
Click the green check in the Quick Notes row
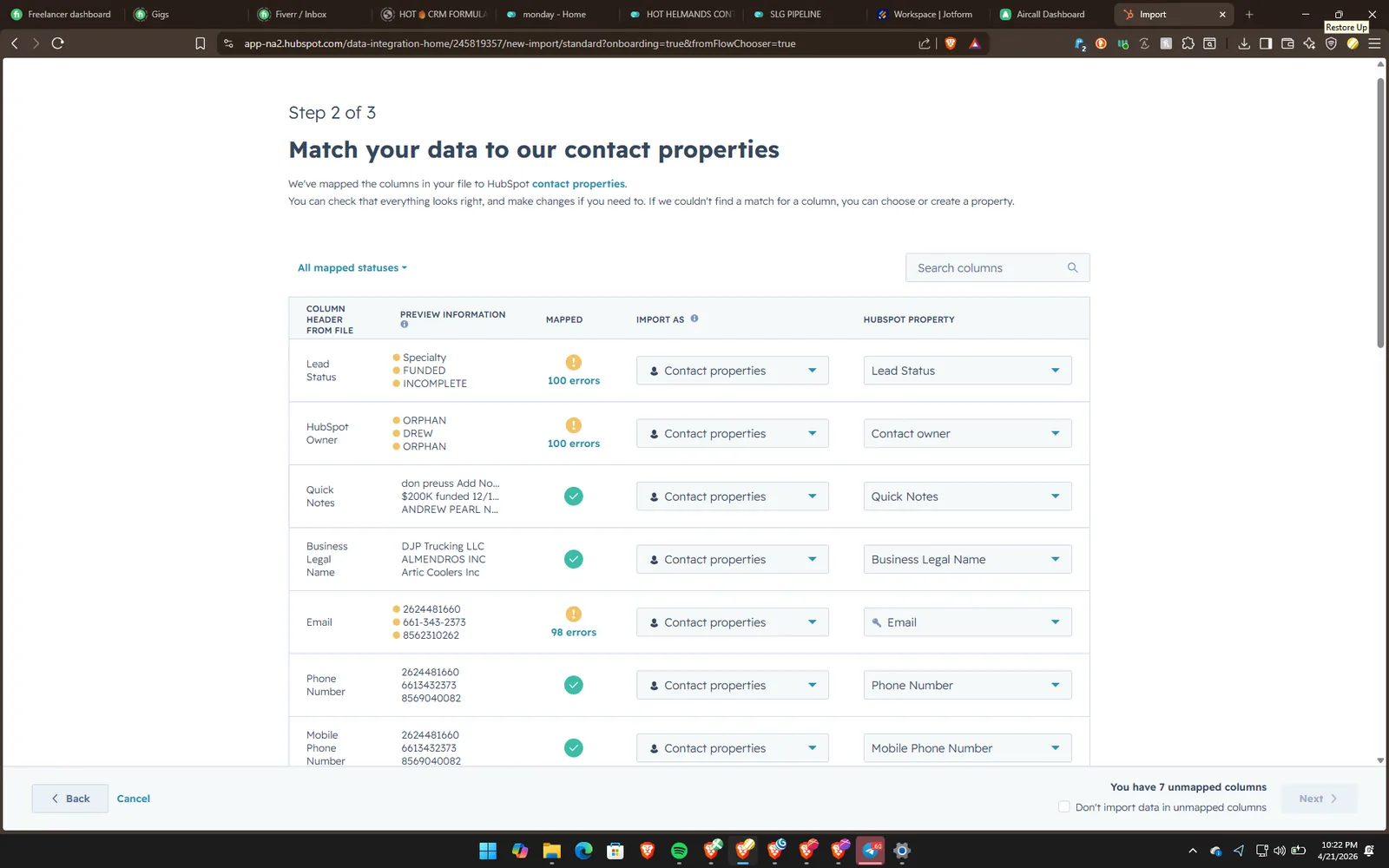click(x=574, y=496)
